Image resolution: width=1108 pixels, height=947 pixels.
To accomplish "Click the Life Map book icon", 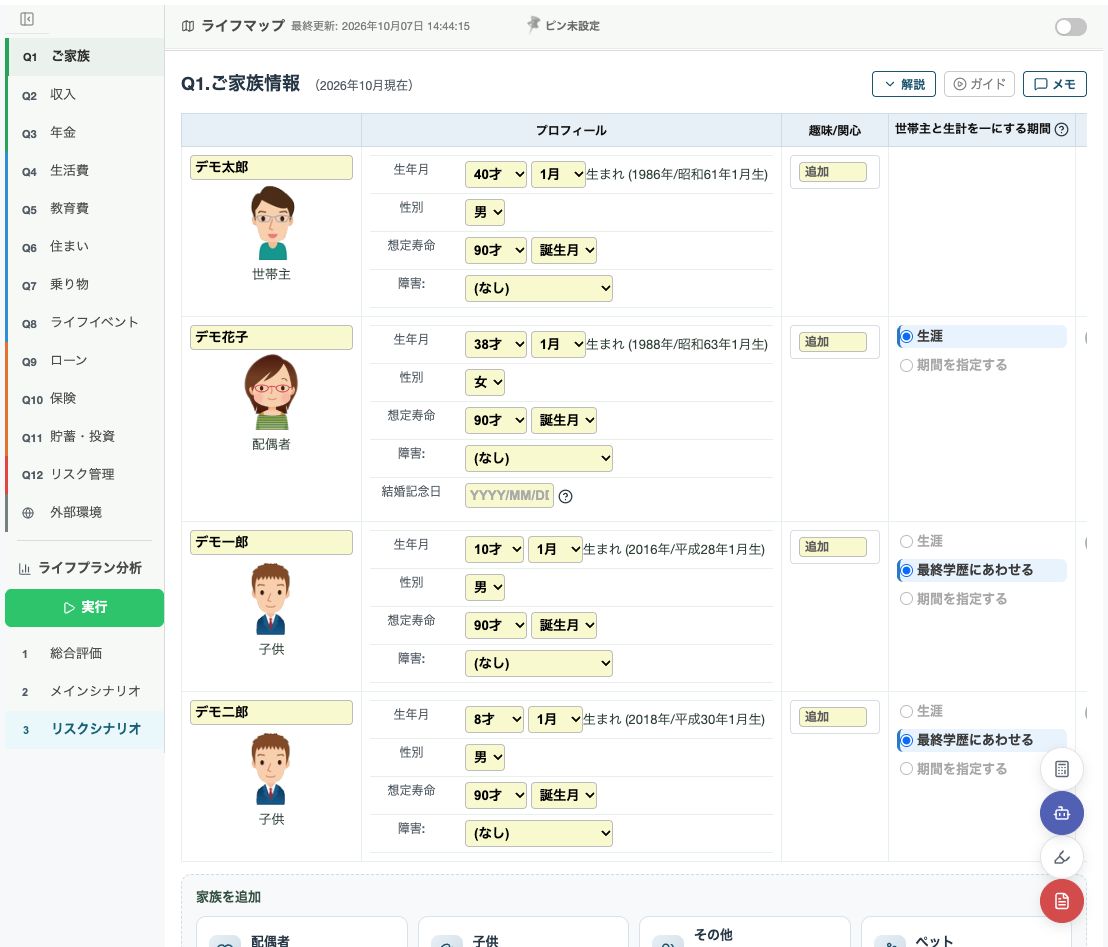I will 188,26.
